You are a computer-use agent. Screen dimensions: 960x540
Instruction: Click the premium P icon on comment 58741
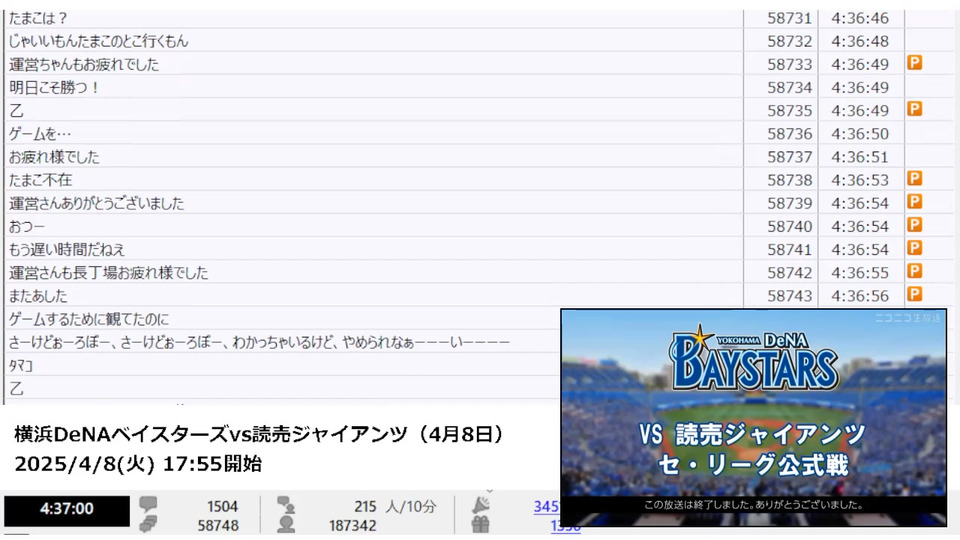[x=915, y=249]
